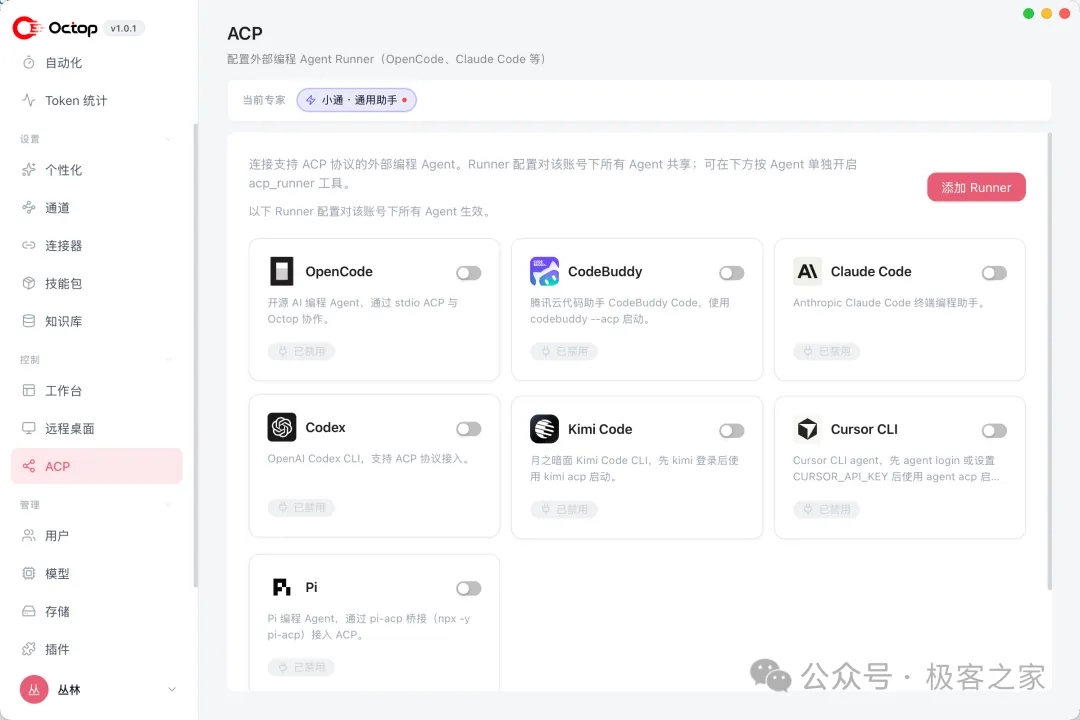1080x720 pixels.
Task: Collapse the 设置 sidebar section
Action: (169, 139)
